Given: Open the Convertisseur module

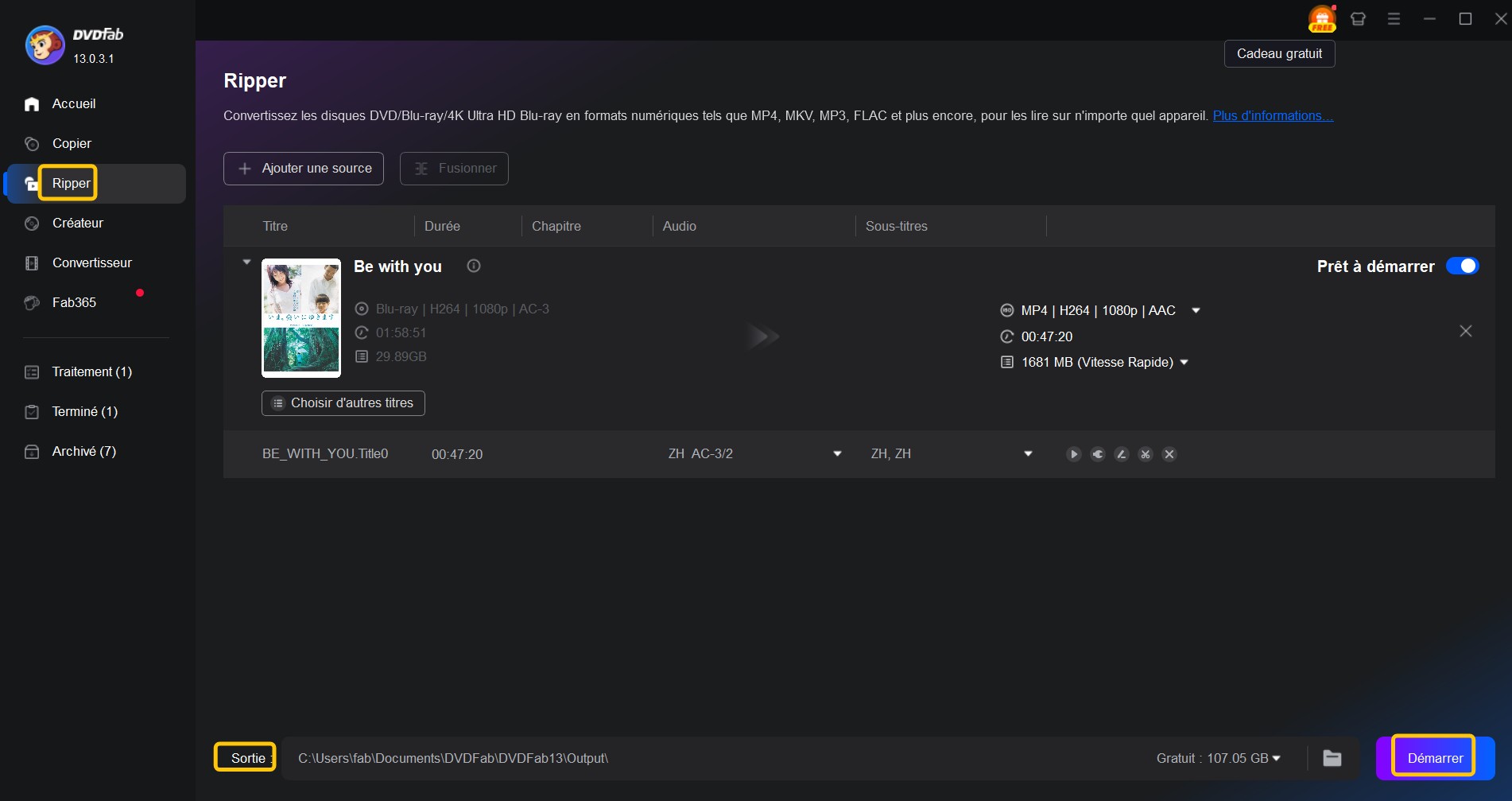Looking at the screenshot, I should (92, 263).
